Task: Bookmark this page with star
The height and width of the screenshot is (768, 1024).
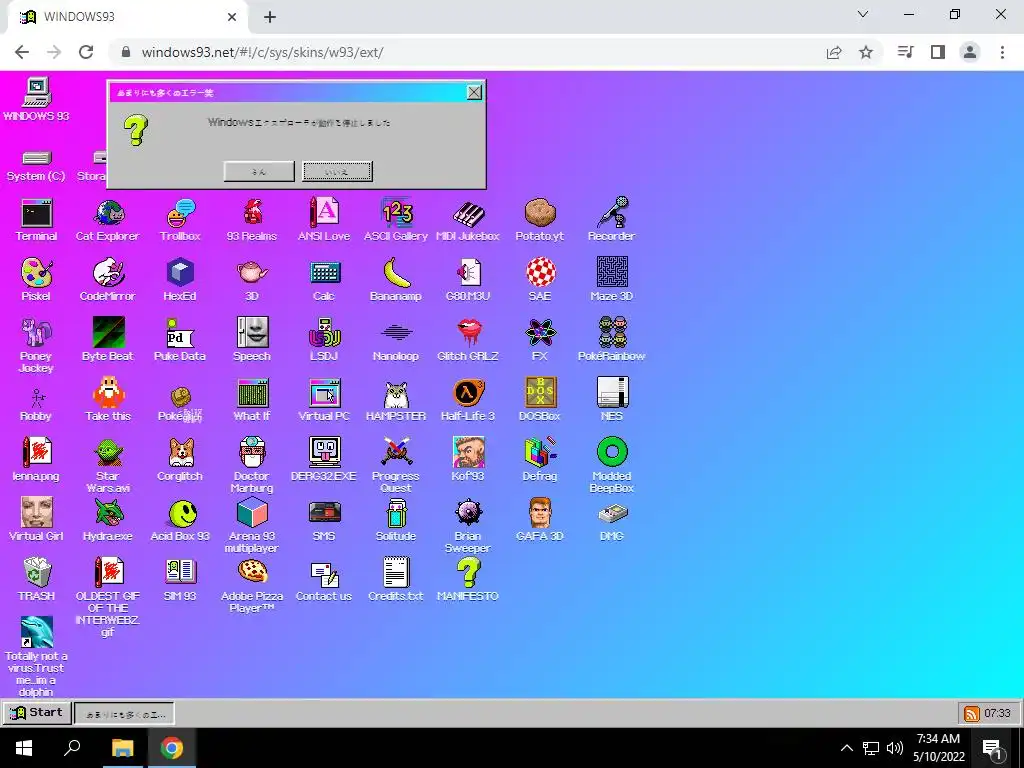Action: tap(866, 52)
